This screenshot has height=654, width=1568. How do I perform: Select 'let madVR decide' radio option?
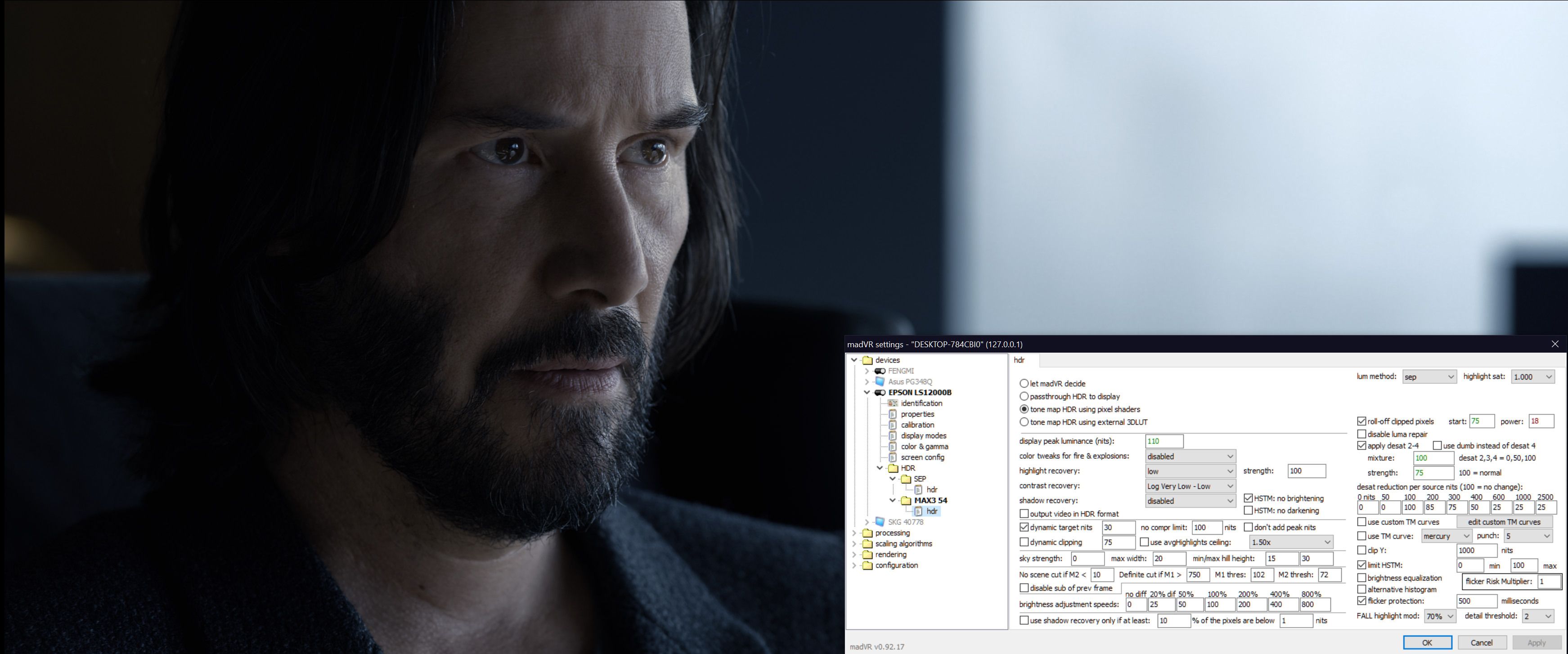point(1024,383)
